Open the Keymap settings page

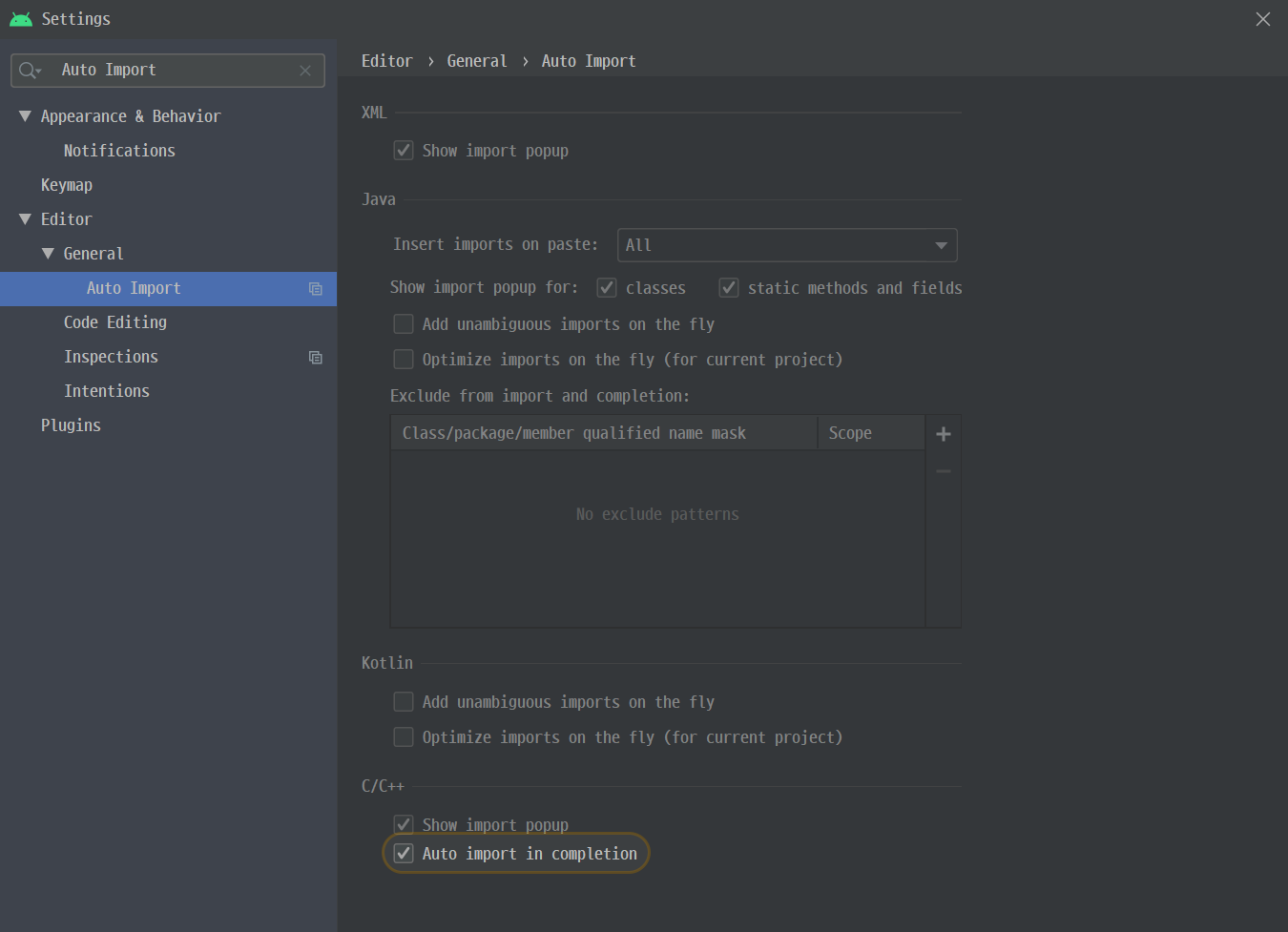tap(67, 185)
